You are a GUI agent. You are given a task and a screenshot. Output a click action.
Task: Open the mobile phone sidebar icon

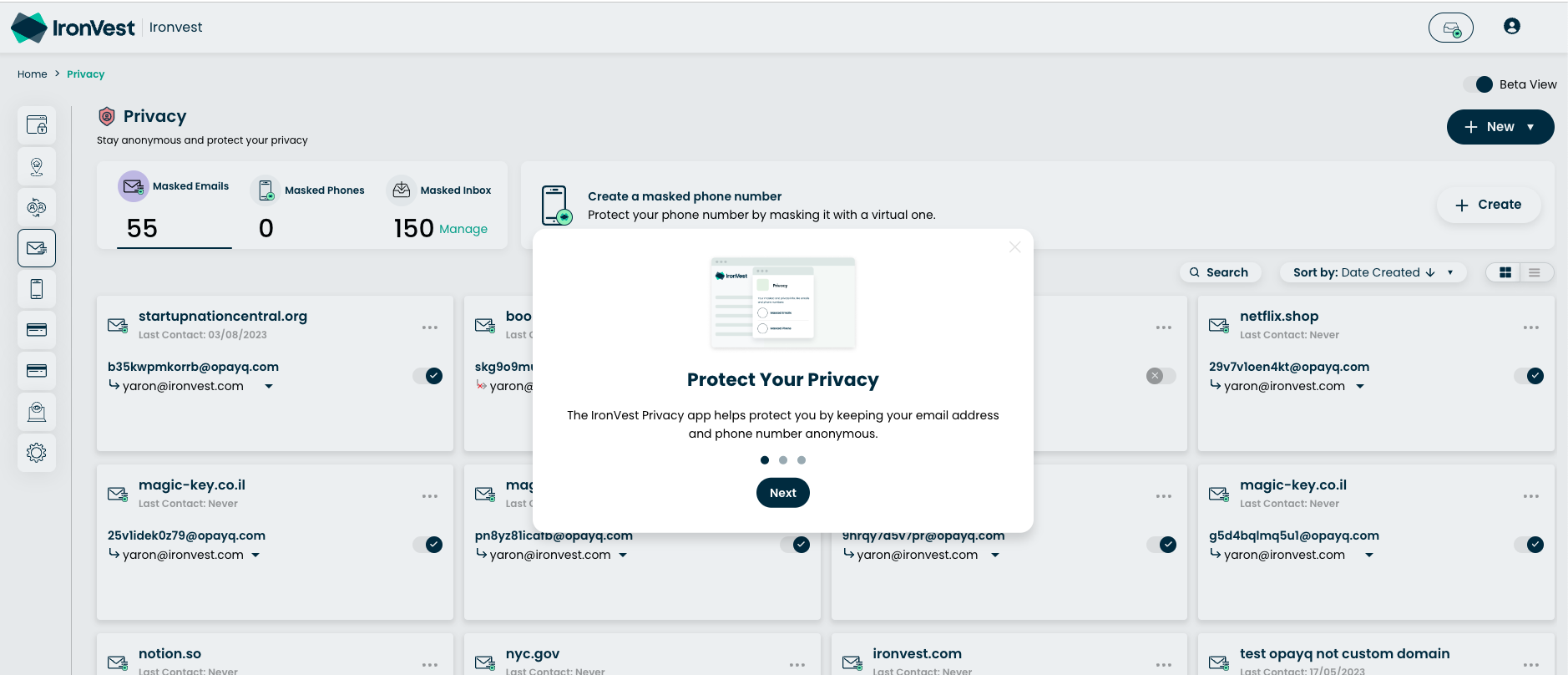click(37, 289)
